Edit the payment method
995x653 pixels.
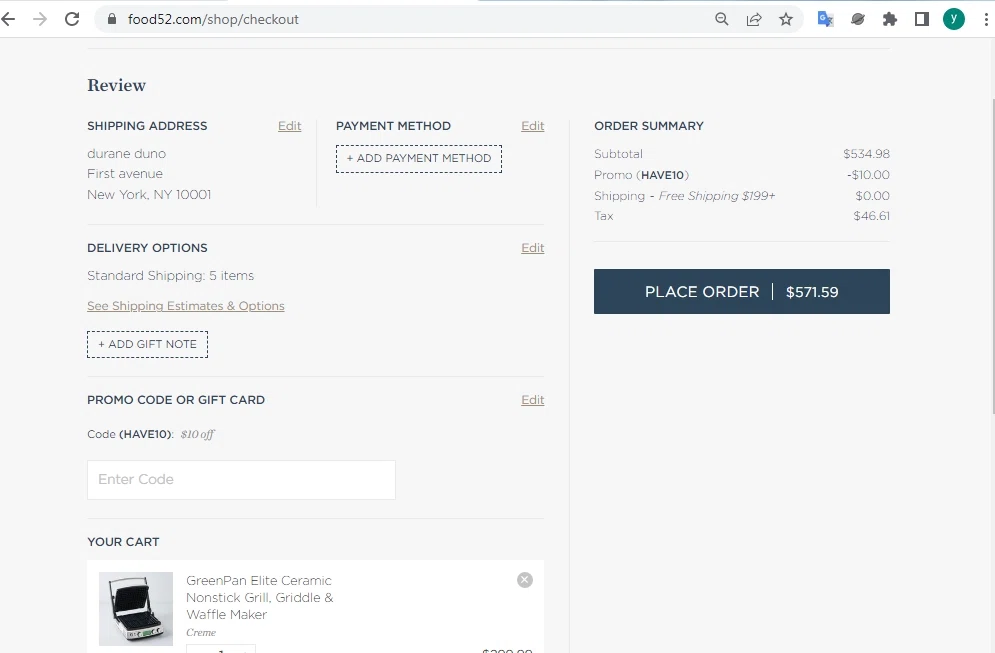click(x=532, y=126)
